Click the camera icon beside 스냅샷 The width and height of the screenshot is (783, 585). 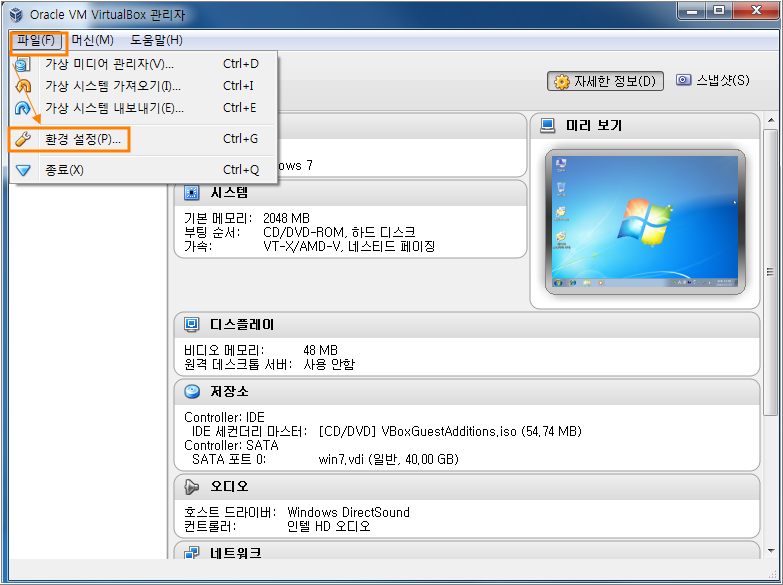[x=683, y=80]
